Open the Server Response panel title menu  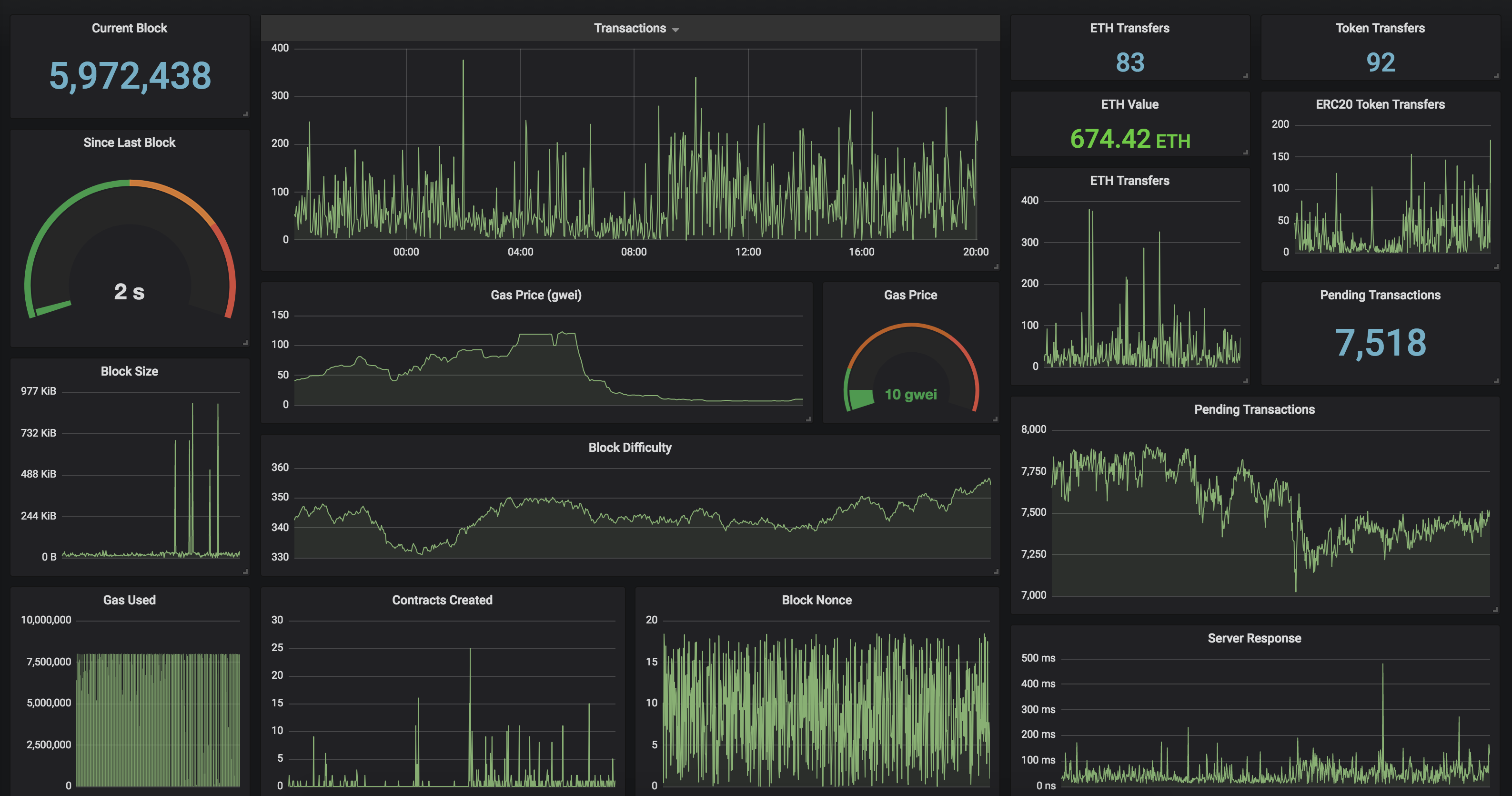1254,639
